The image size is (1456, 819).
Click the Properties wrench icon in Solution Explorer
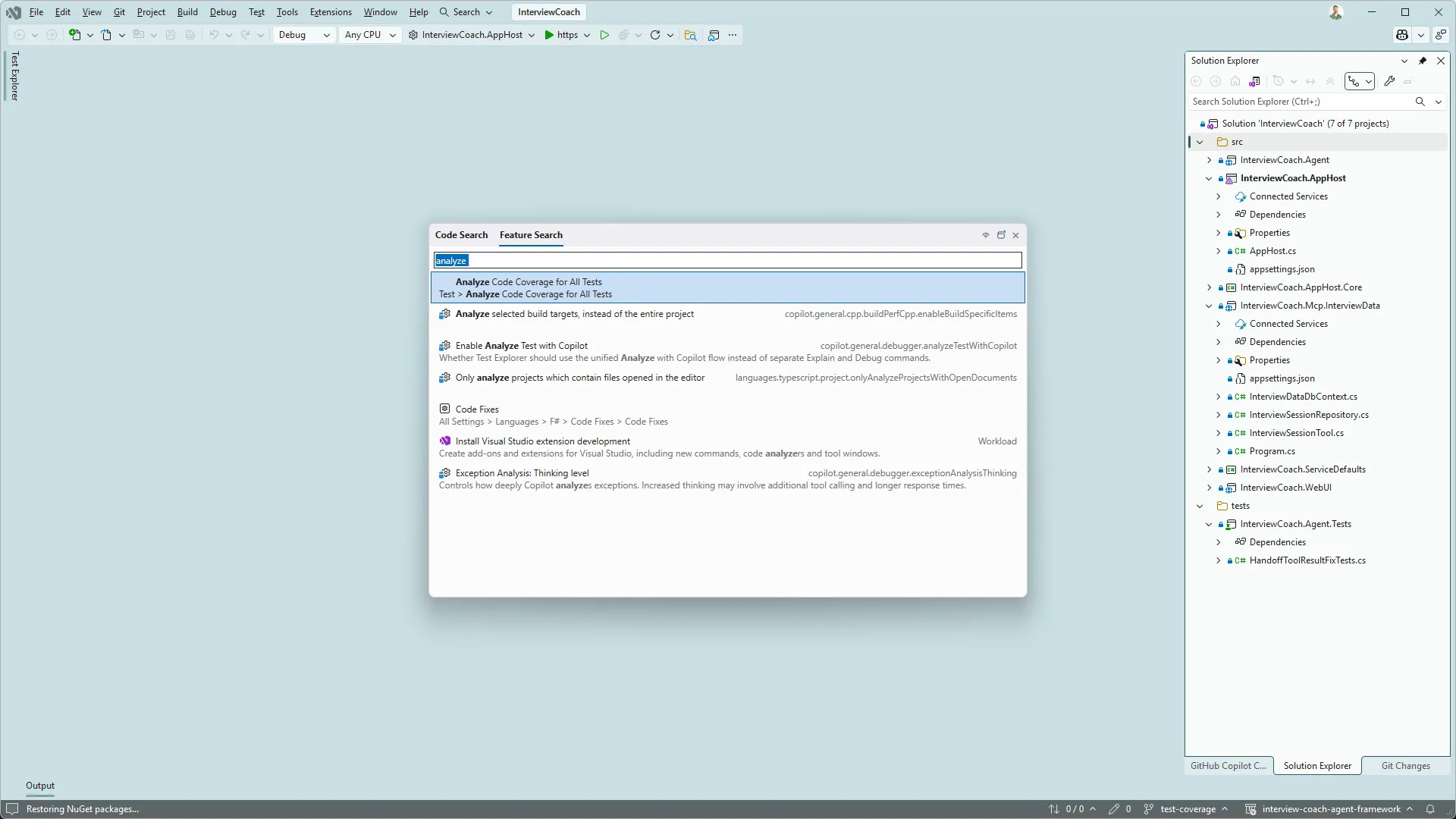coord(1389,81)
